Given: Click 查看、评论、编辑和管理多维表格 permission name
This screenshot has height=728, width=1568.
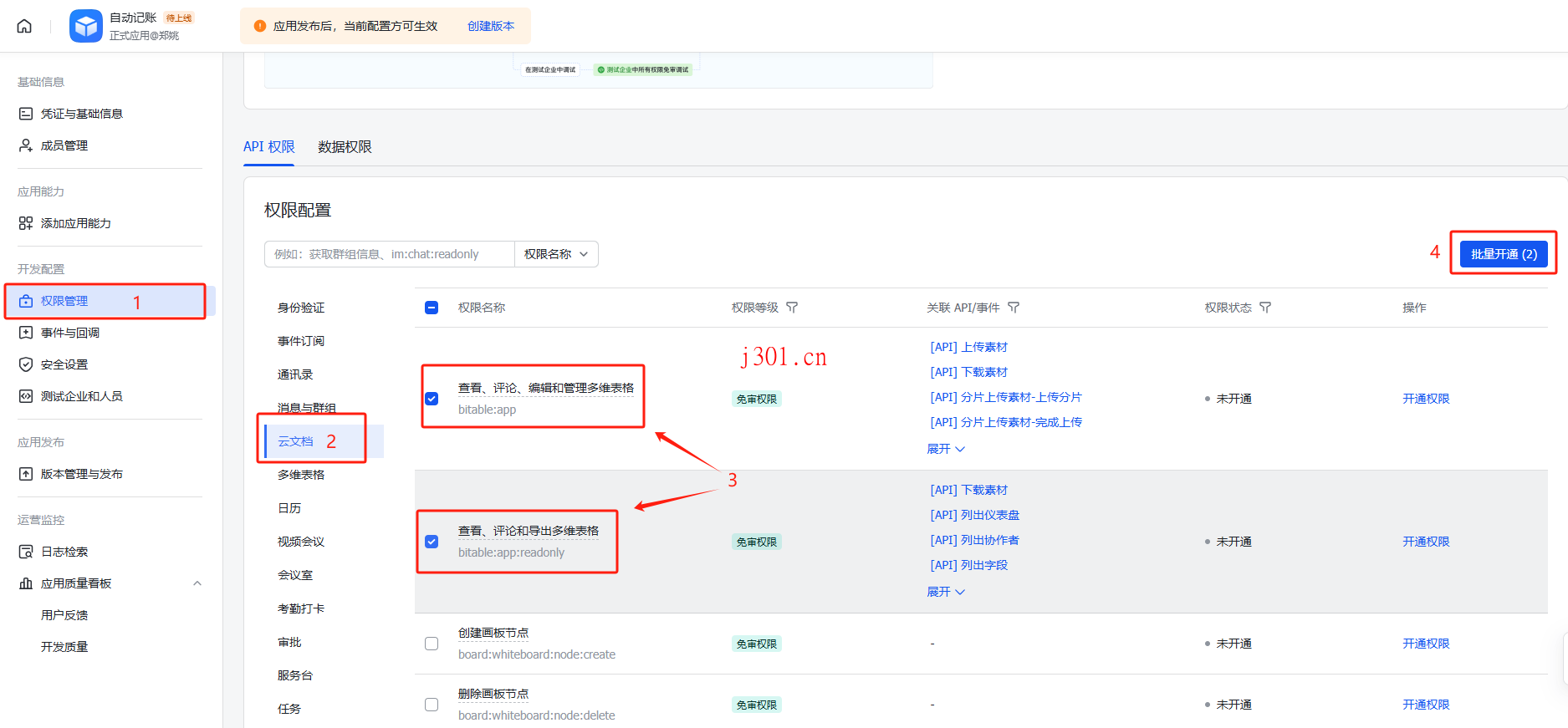Looking at the screenshot, I should point(546,388).
